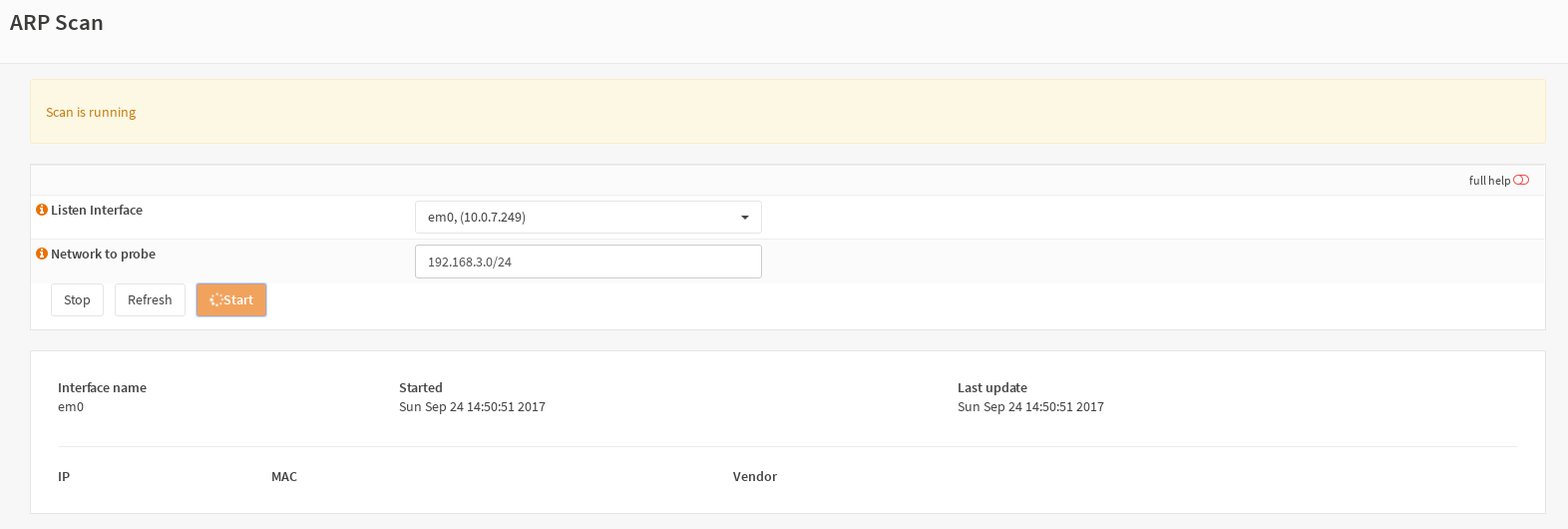Click the 'Scan is running' alert banner
This screenshot has width=1568, height=529.
(788, 112)
